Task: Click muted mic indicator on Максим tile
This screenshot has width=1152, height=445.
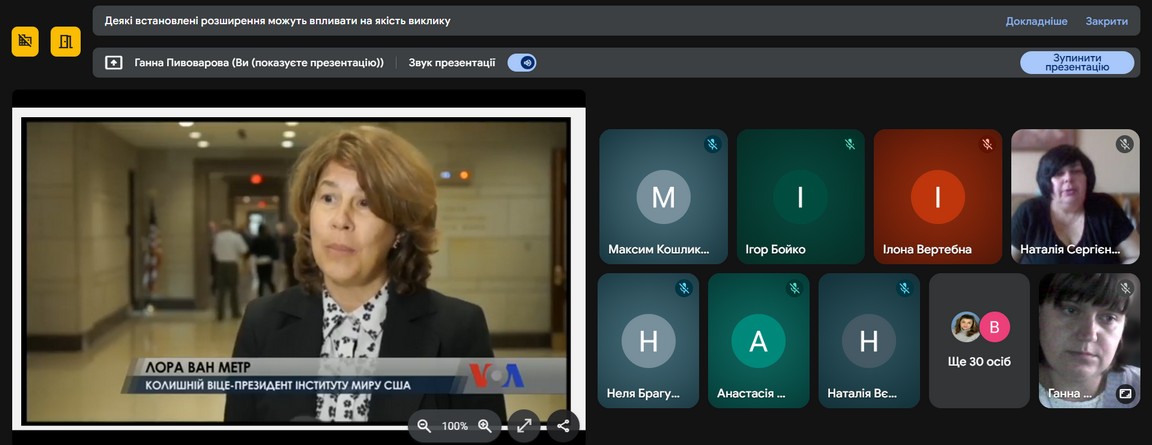Action: [x=712, y=144]
